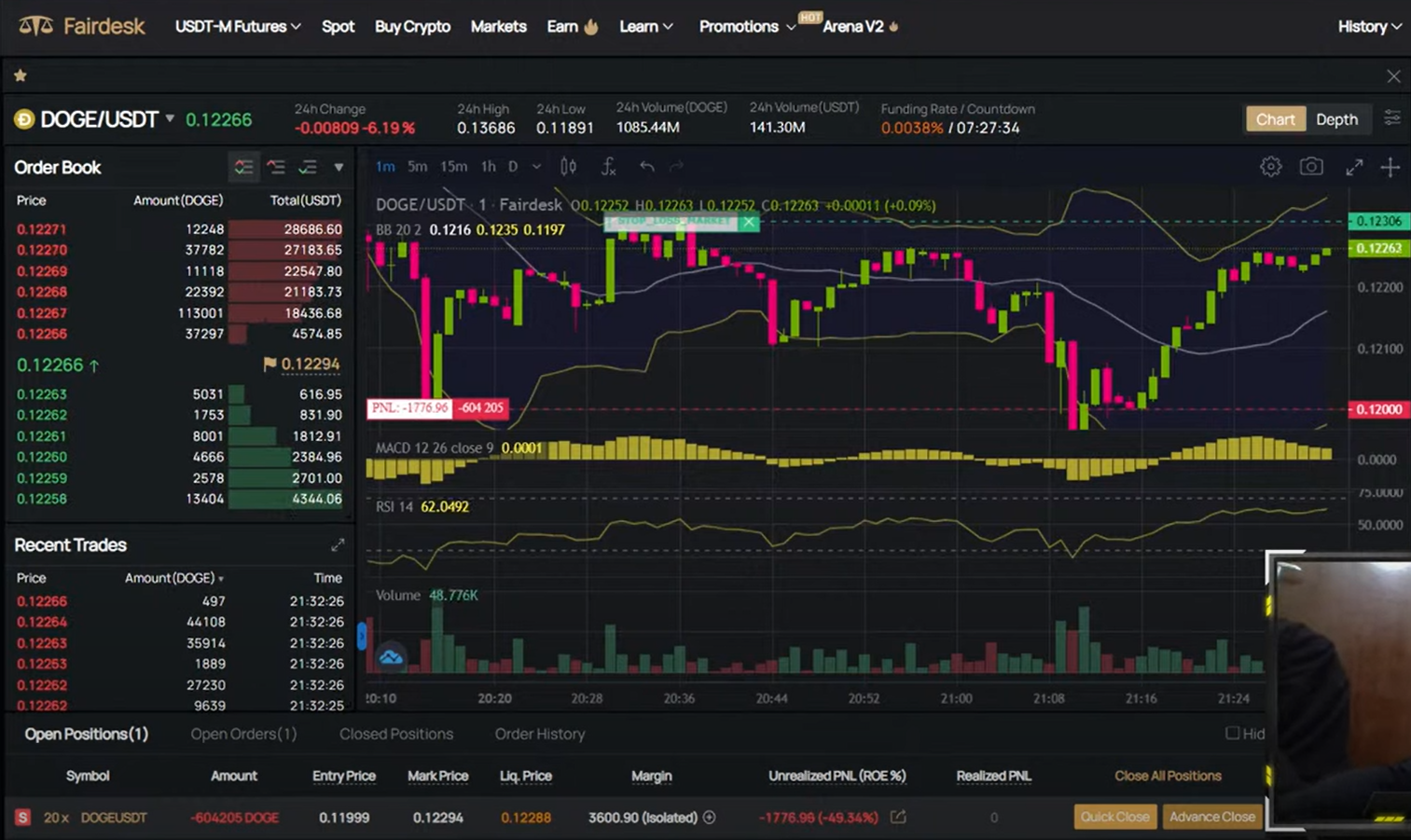1411x840 pixels.
Task: Open chart settings gear
Action: tap(1270, 167)
